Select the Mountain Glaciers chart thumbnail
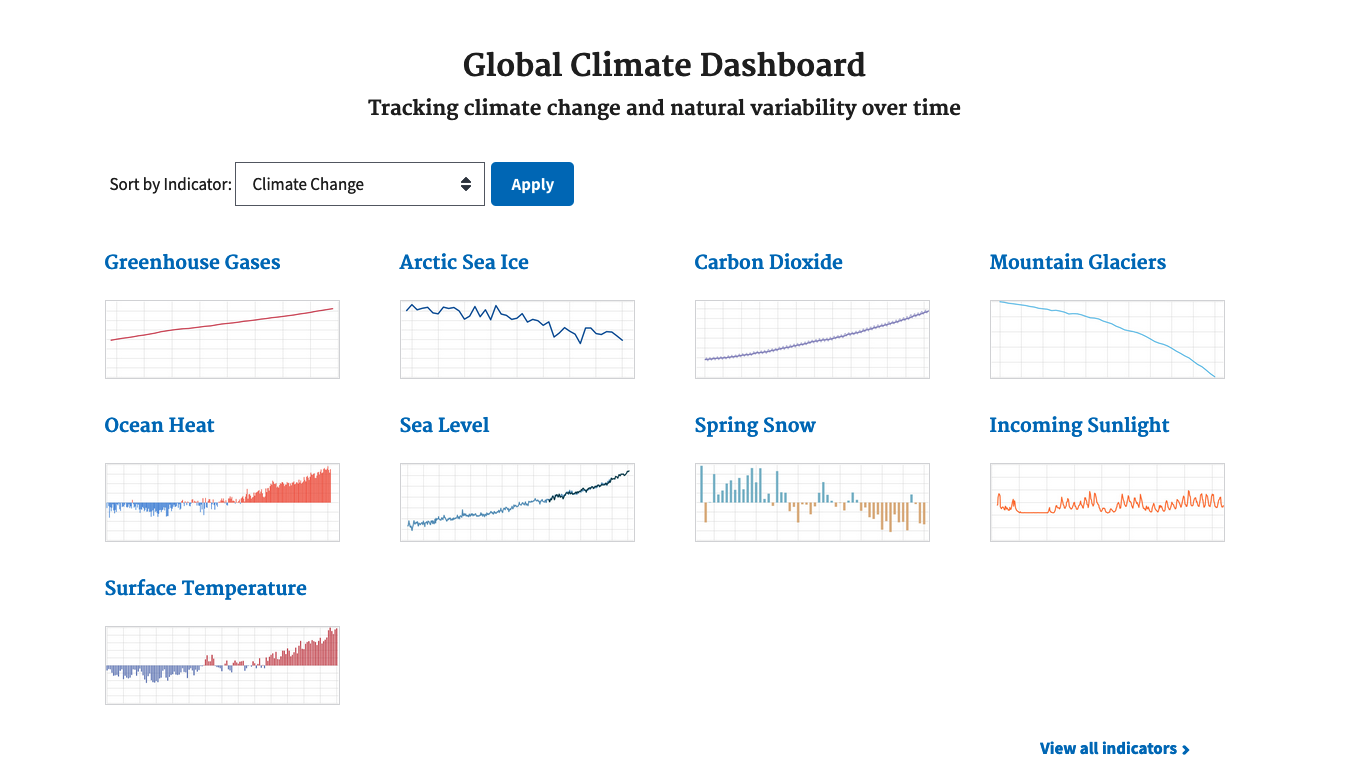The height and width of the screenshot is (782, 1352). (1107, 339)
